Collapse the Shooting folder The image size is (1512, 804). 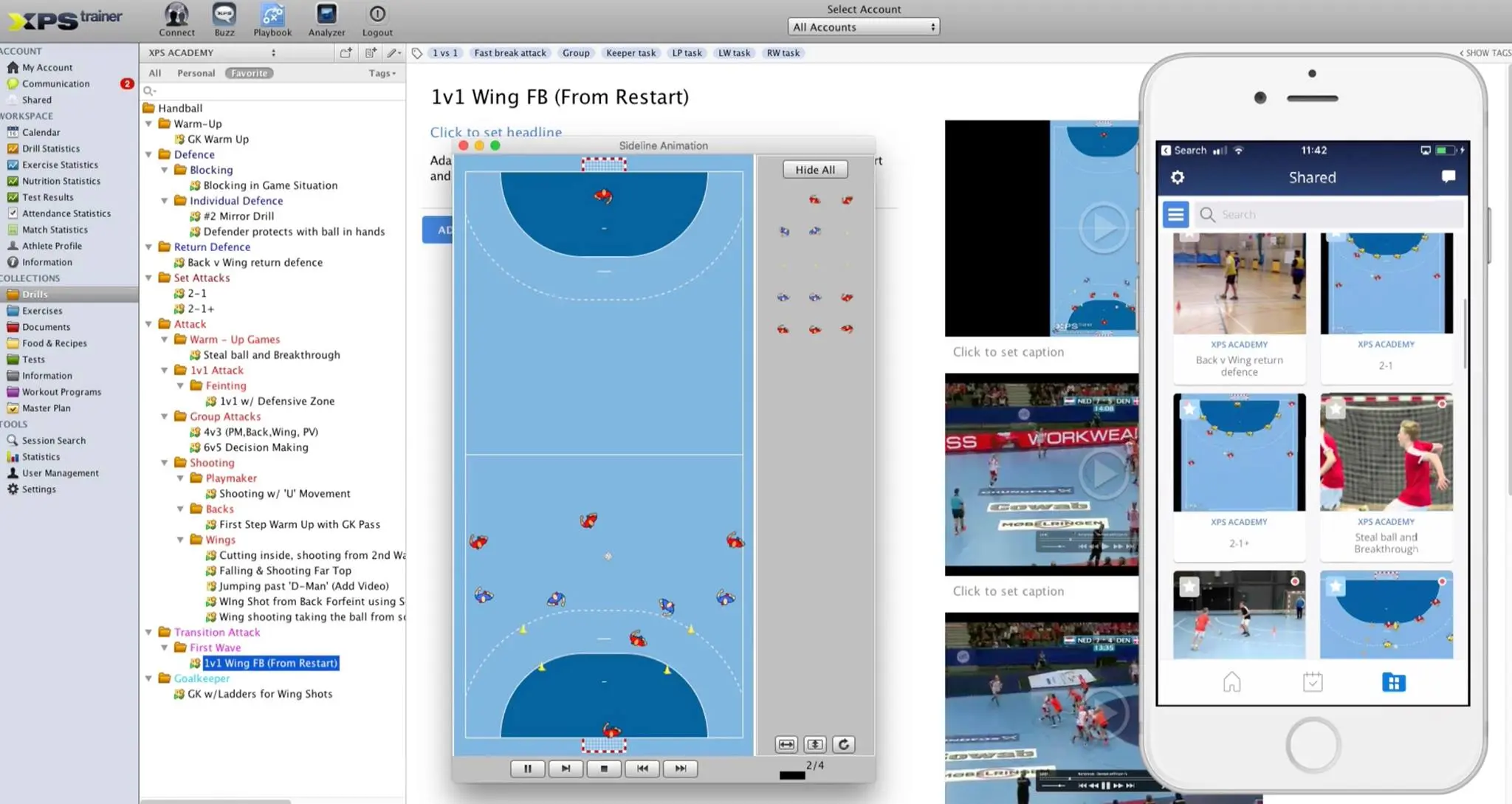(x=165, y=463)
